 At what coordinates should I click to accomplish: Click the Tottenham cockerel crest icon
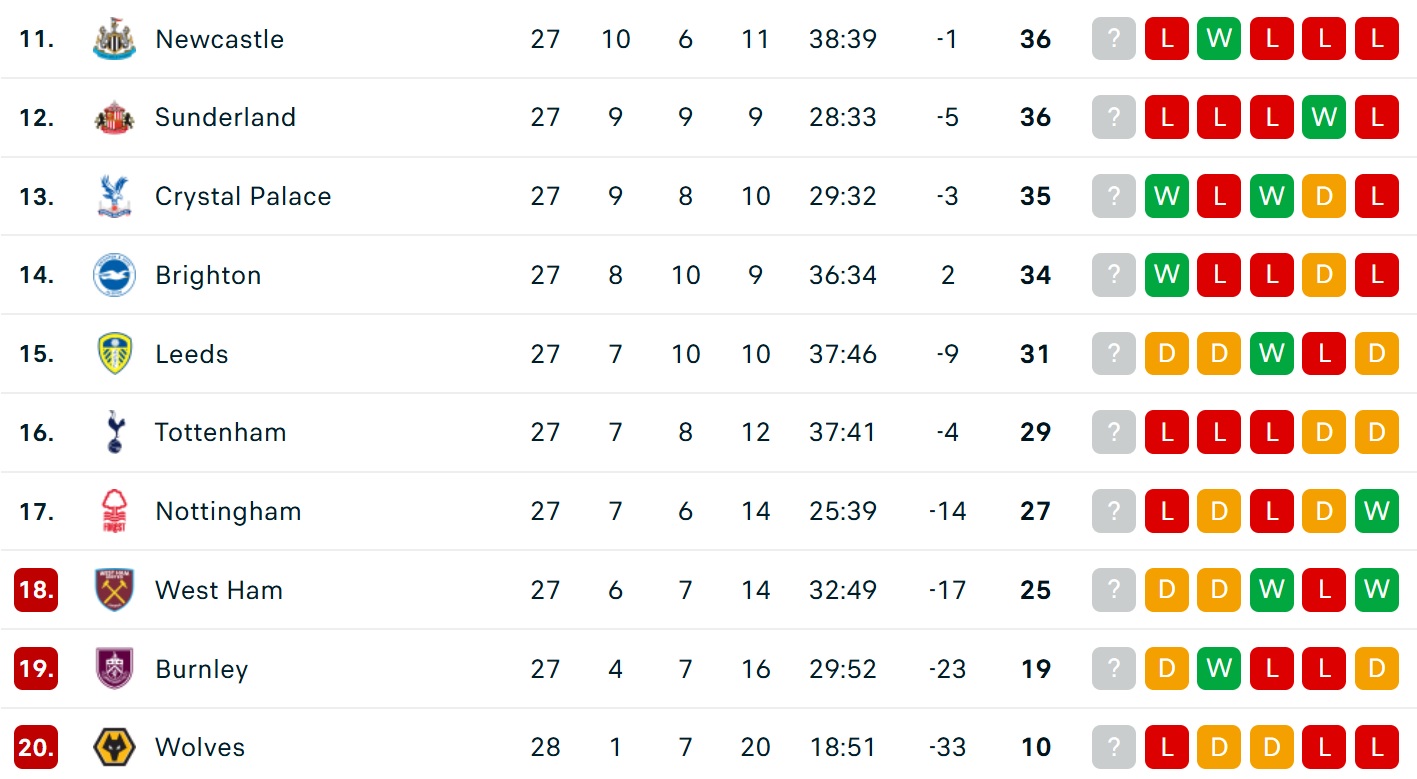[114, 432]
